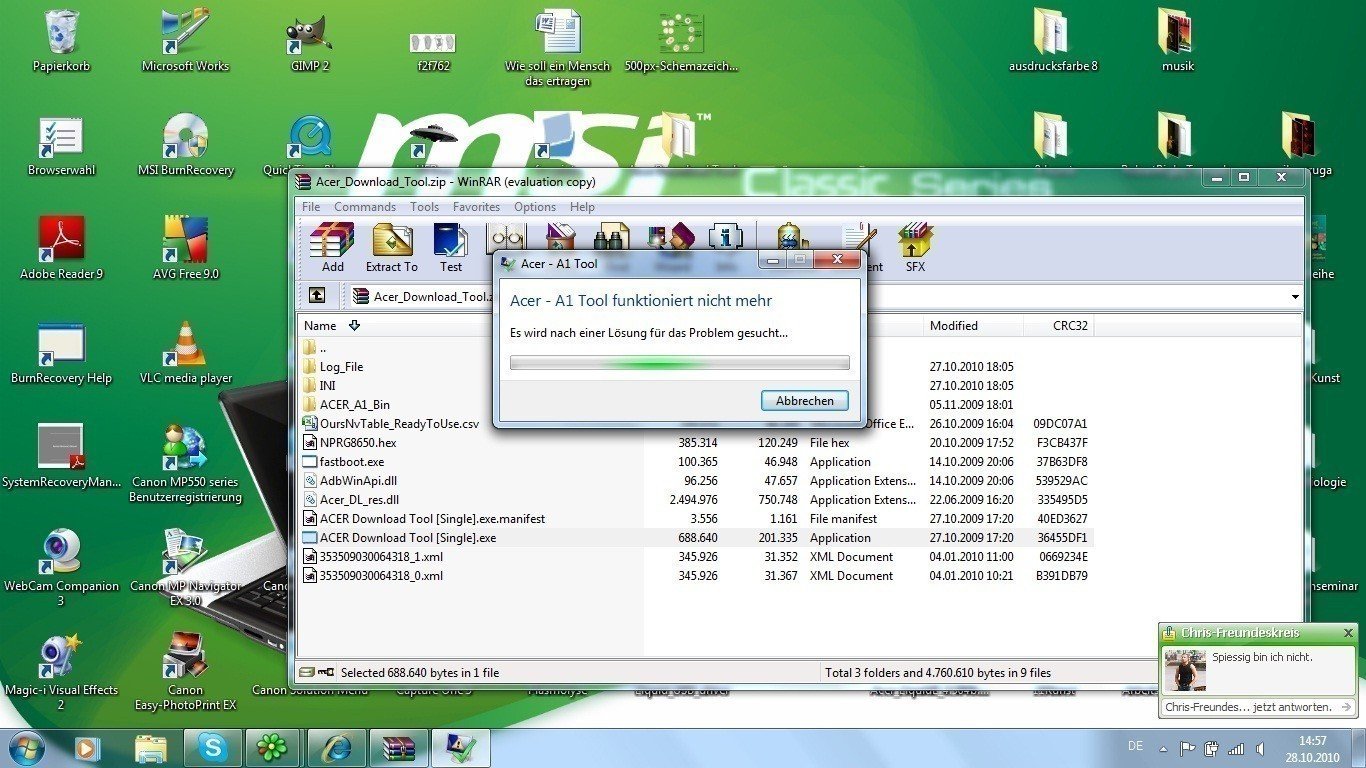
Task: Click the volume speaker icon in system tray
Action: (1260, 748)
